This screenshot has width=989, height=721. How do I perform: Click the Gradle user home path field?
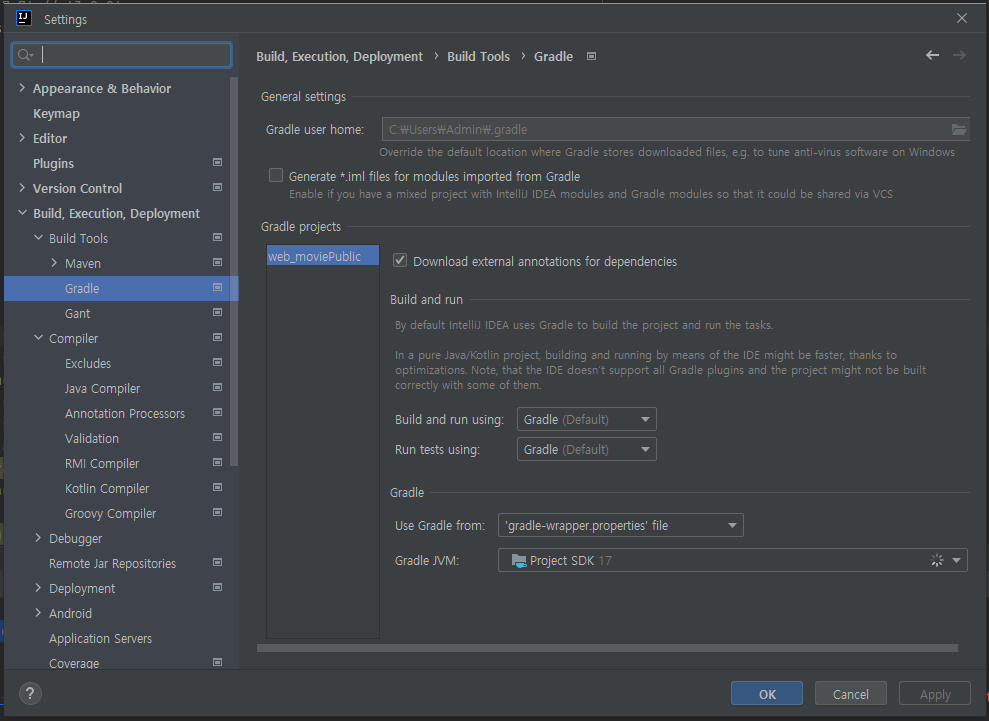pos(665,129)
